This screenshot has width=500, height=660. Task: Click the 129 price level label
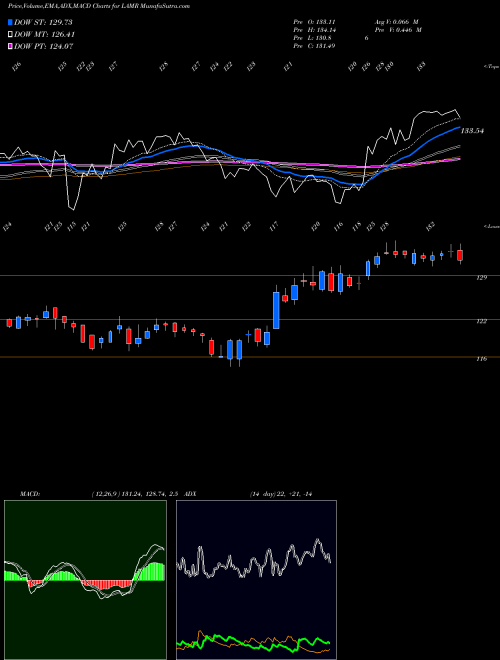coord(482,277)
